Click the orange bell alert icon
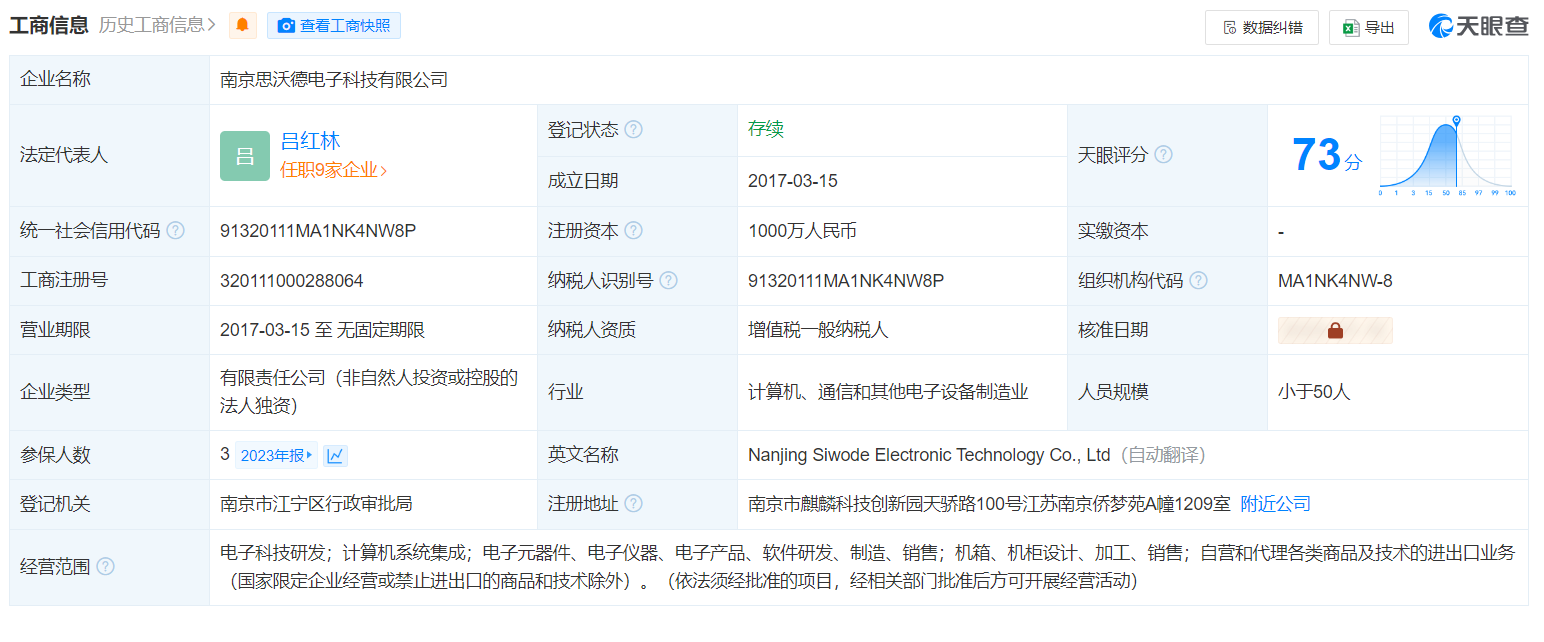 pyautogui.click(x=242, y=26)
